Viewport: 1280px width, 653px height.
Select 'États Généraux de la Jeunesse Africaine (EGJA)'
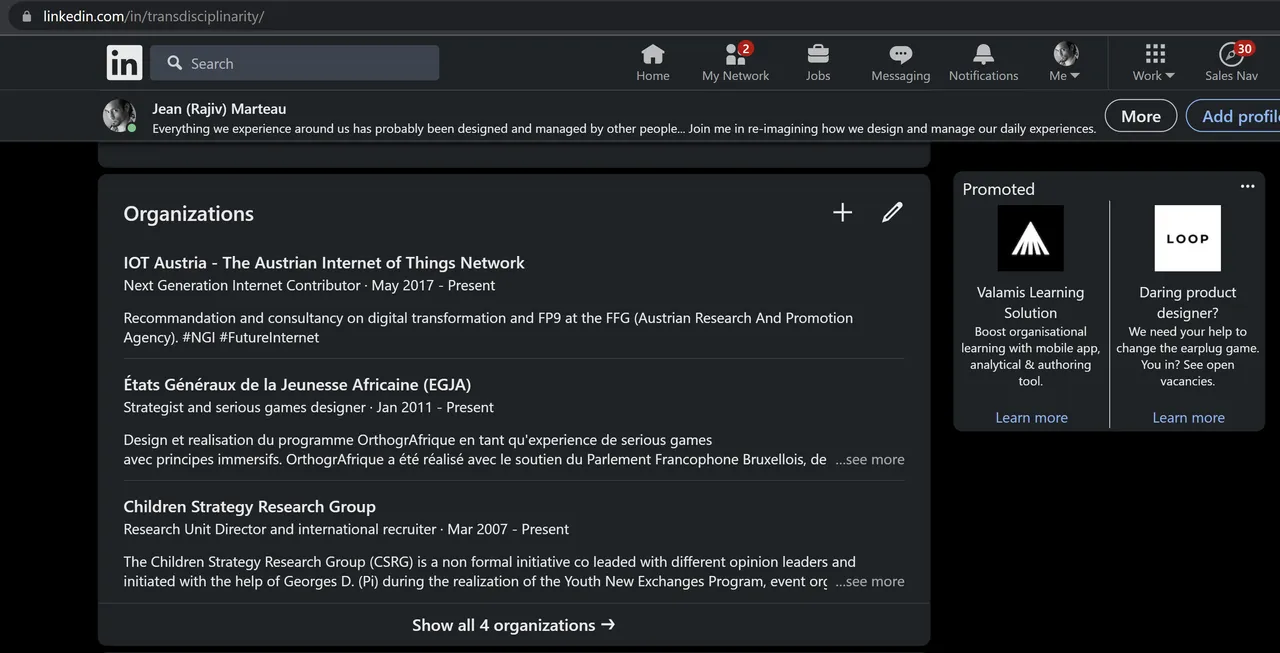point(297,385)
